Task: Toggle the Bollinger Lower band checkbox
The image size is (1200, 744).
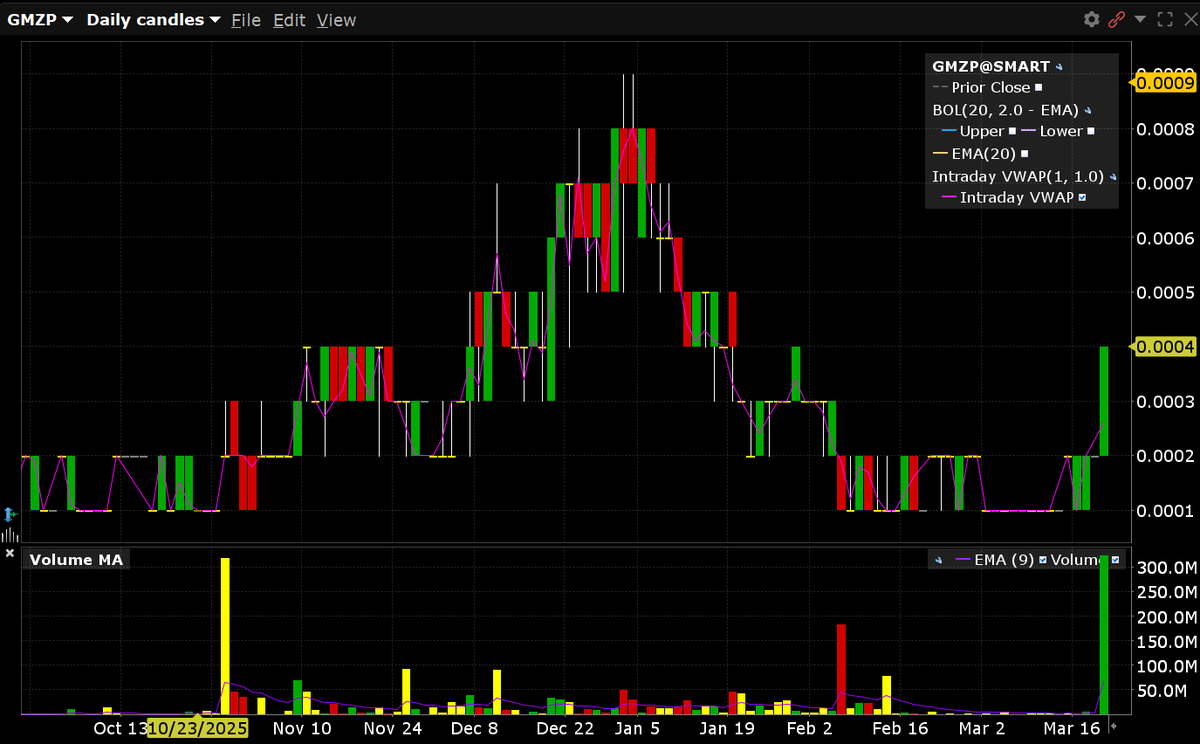Action: click(1090, 131)
